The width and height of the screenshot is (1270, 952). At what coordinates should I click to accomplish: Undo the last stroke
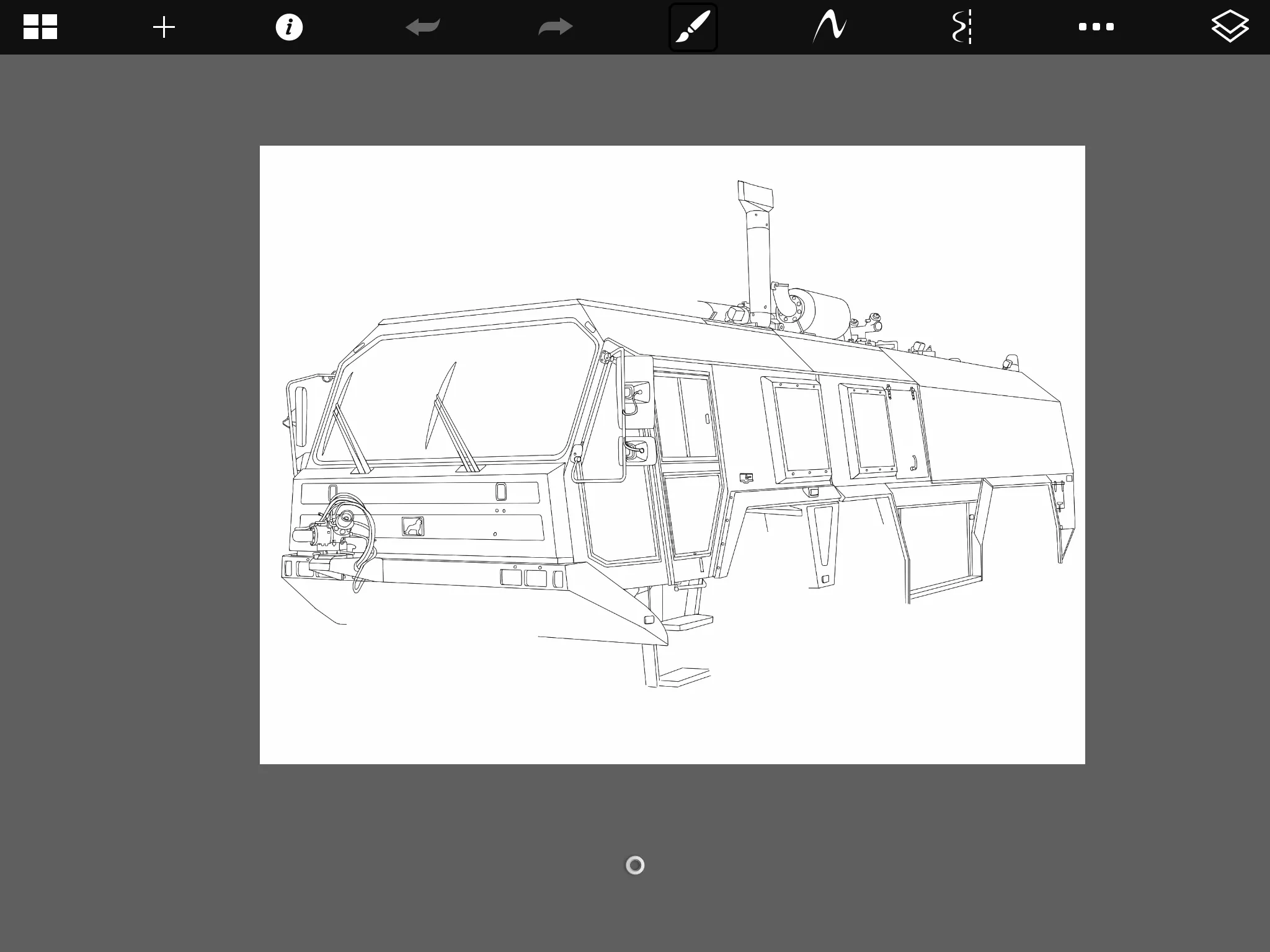pos(423,27)
